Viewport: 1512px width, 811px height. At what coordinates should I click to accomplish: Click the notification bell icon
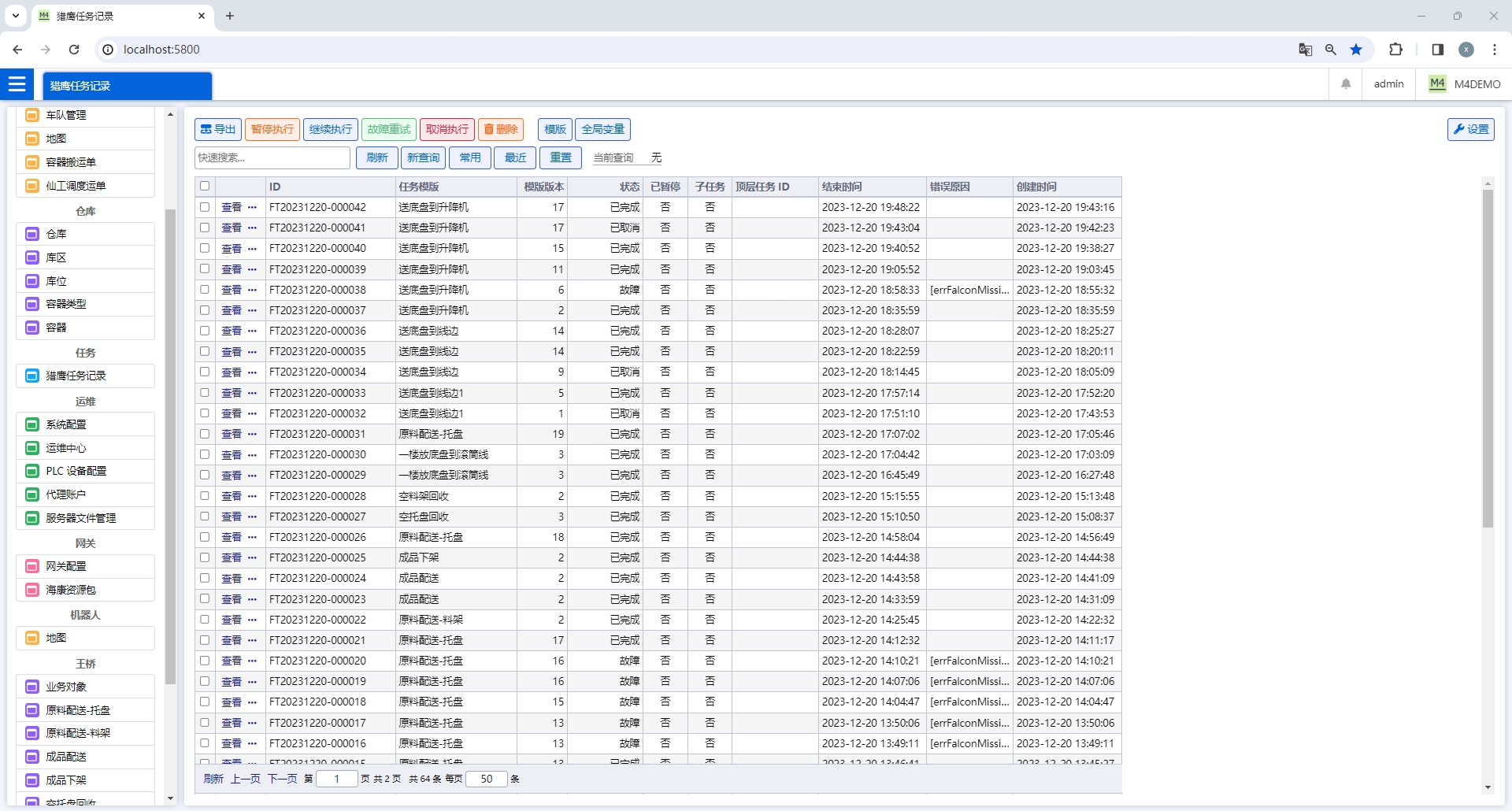1346,83
